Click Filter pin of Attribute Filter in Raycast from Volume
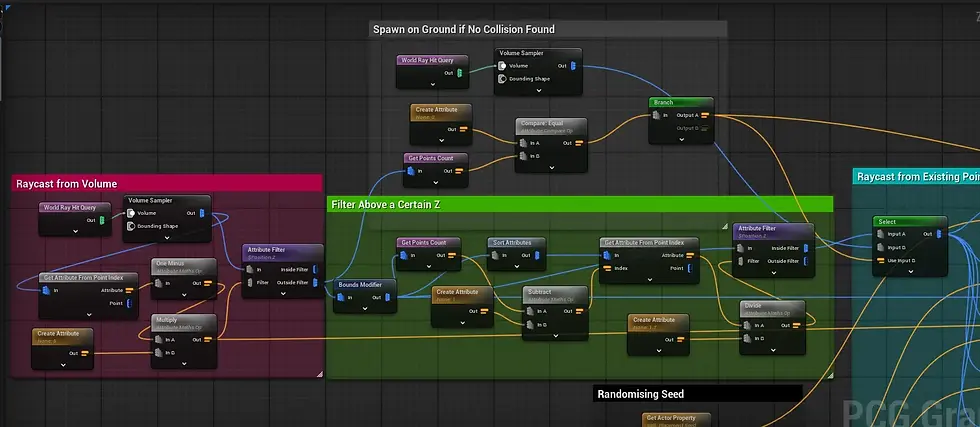The height and width of the screenshot is (427, 980). click(x=249, y=283)
